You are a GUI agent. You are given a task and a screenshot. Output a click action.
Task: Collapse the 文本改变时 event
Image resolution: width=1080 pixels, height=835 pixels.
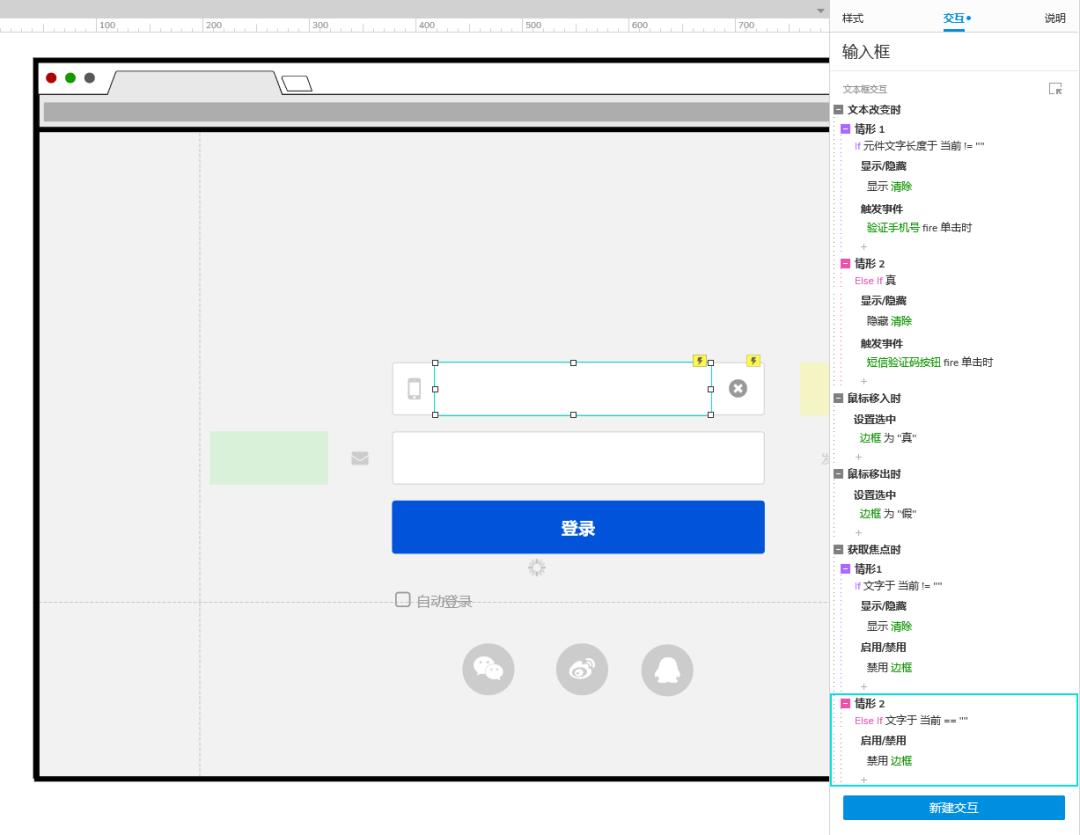[838, 110]
